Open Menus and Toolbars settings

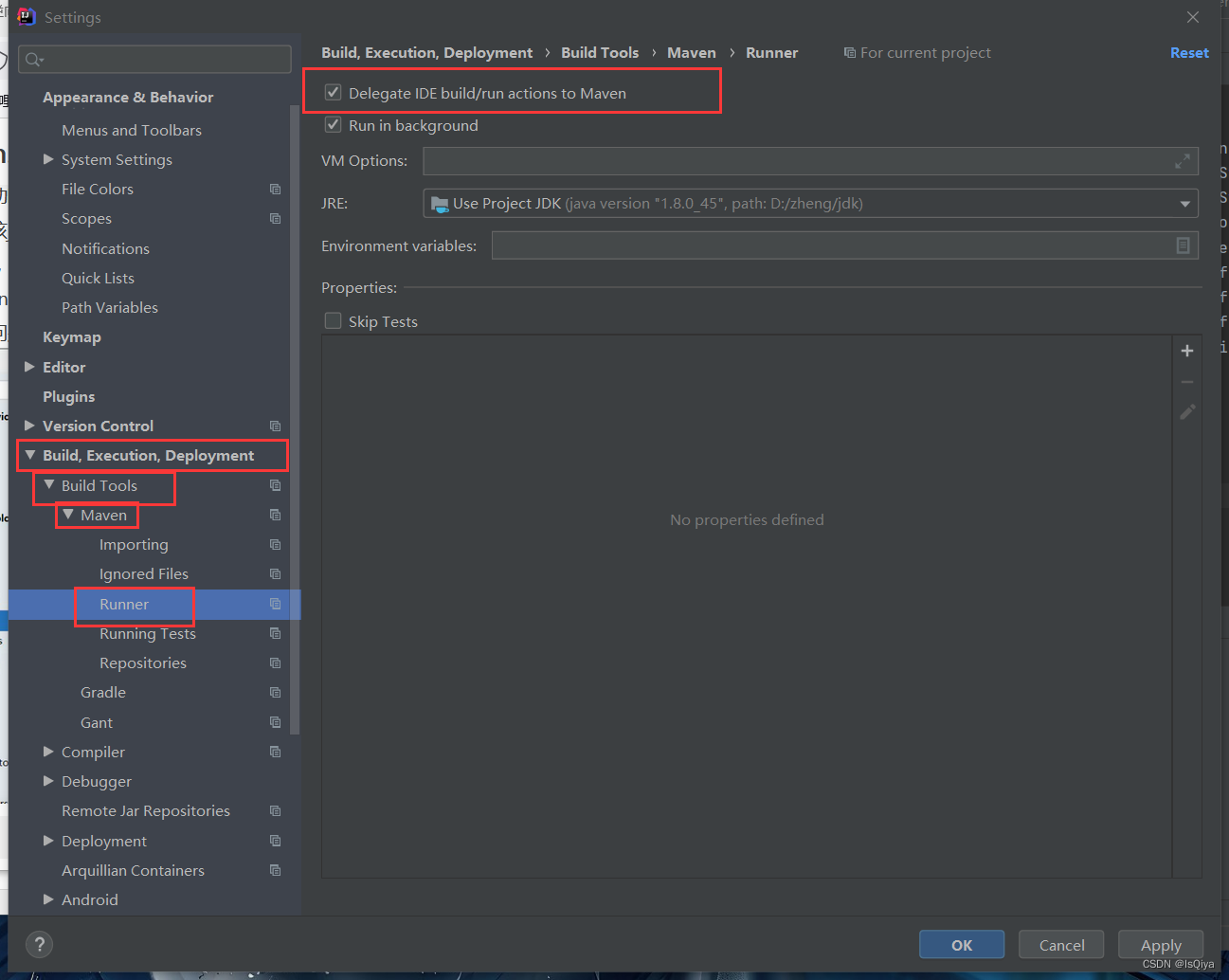(132, 131)
